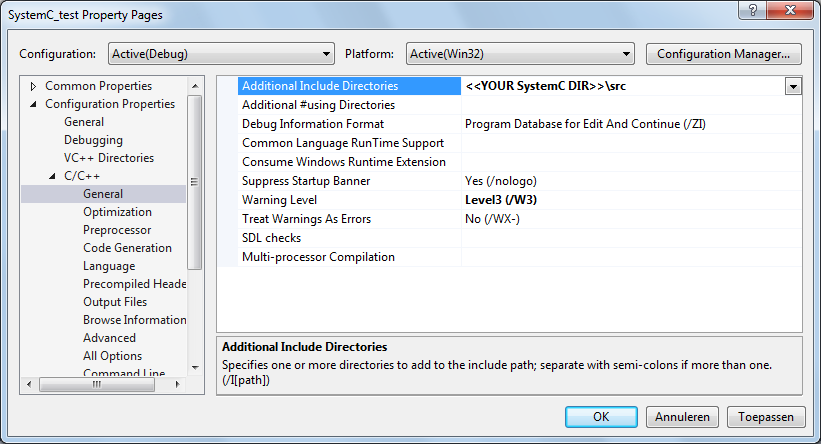Click the Annuleren button
Image resolution: width=821 pixels, height=444 pixels.
coord(682,417)
